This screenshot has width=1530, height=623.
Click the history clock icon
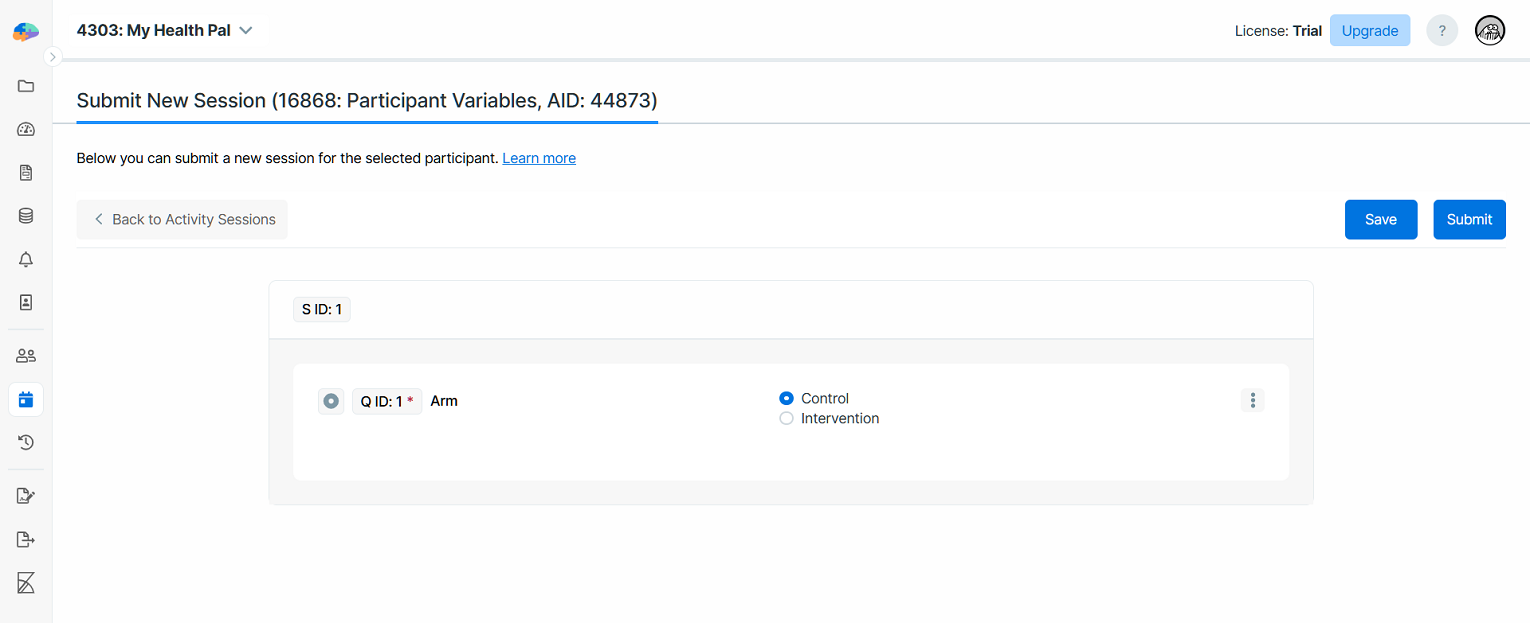point(26,442)
